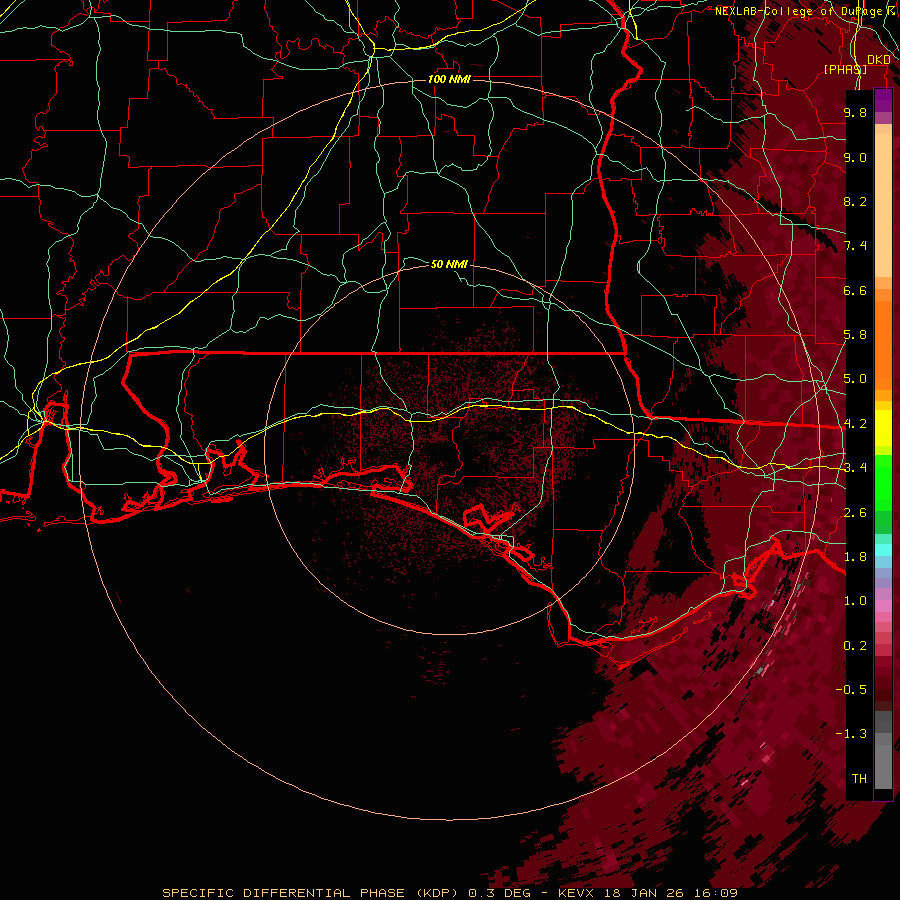Viewport: 900px width, 900px height.
Task: Click the 7.4 value on the color scale
Action: pos(855,246)
